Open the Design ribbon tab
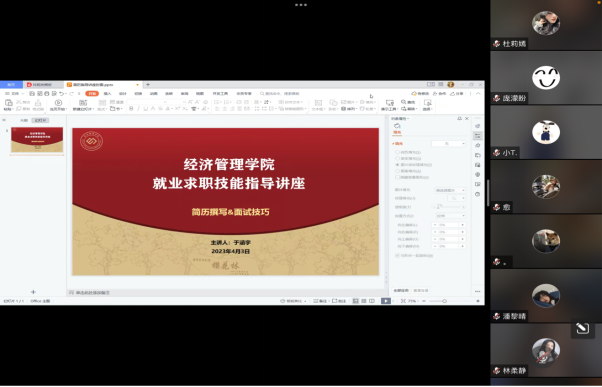602x387 pixels. pos(122,94)
